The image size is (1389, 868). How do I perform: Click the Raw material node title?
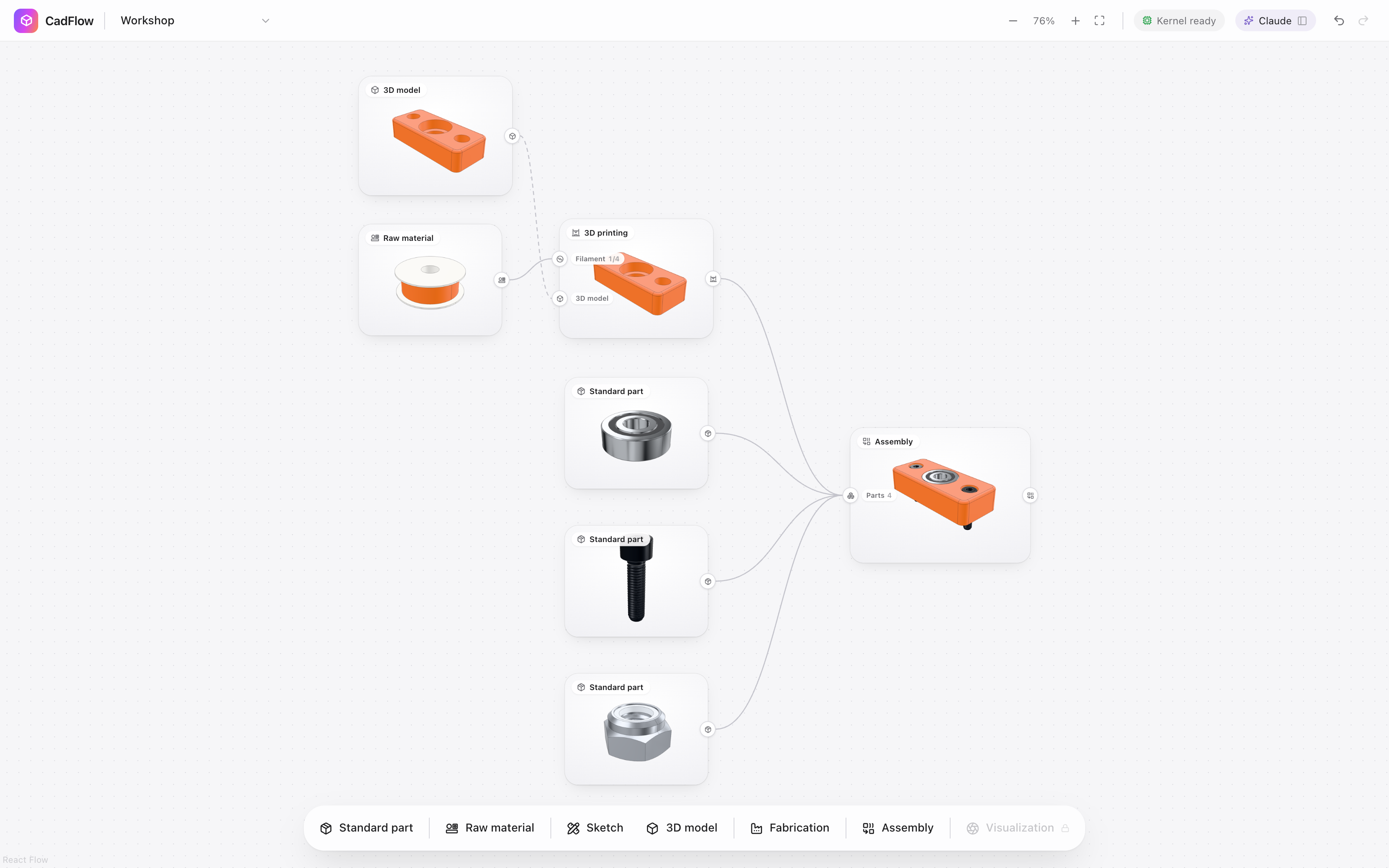pyautogui.click(x=408, y=238)
